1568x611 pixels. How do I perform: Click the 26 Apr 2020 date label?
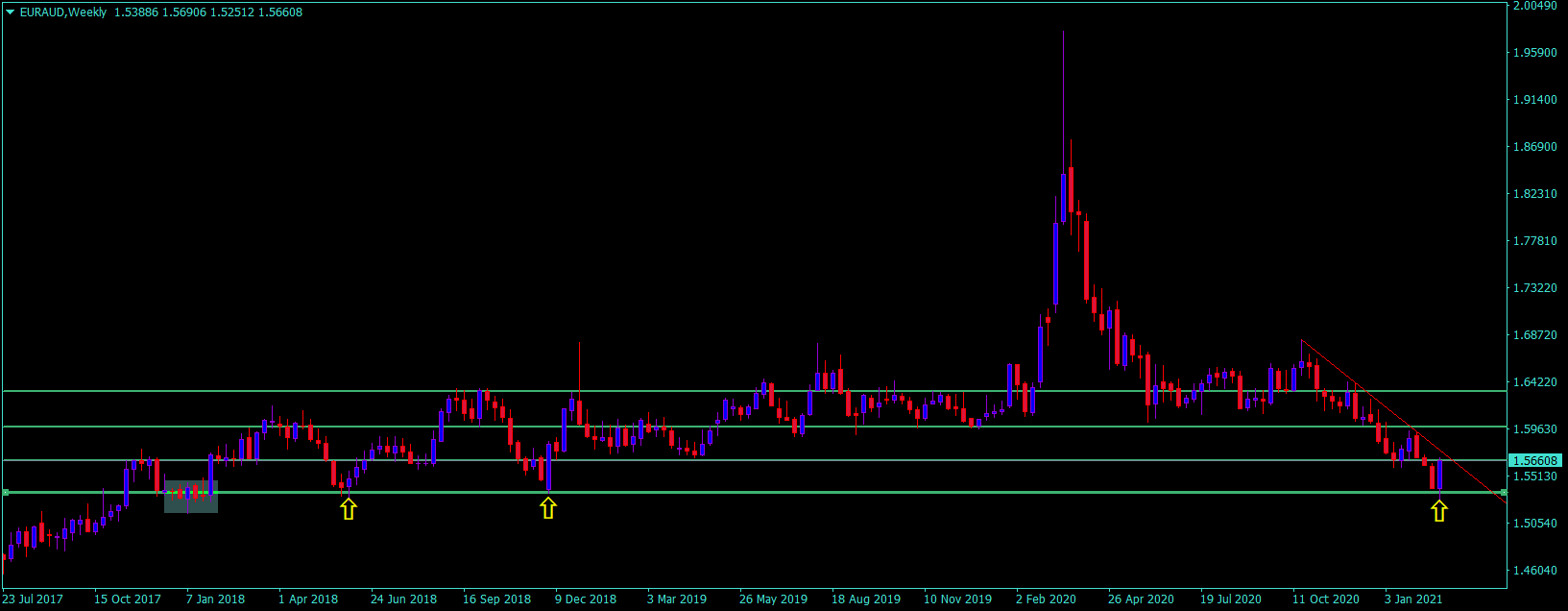(x=1141, y=599)
